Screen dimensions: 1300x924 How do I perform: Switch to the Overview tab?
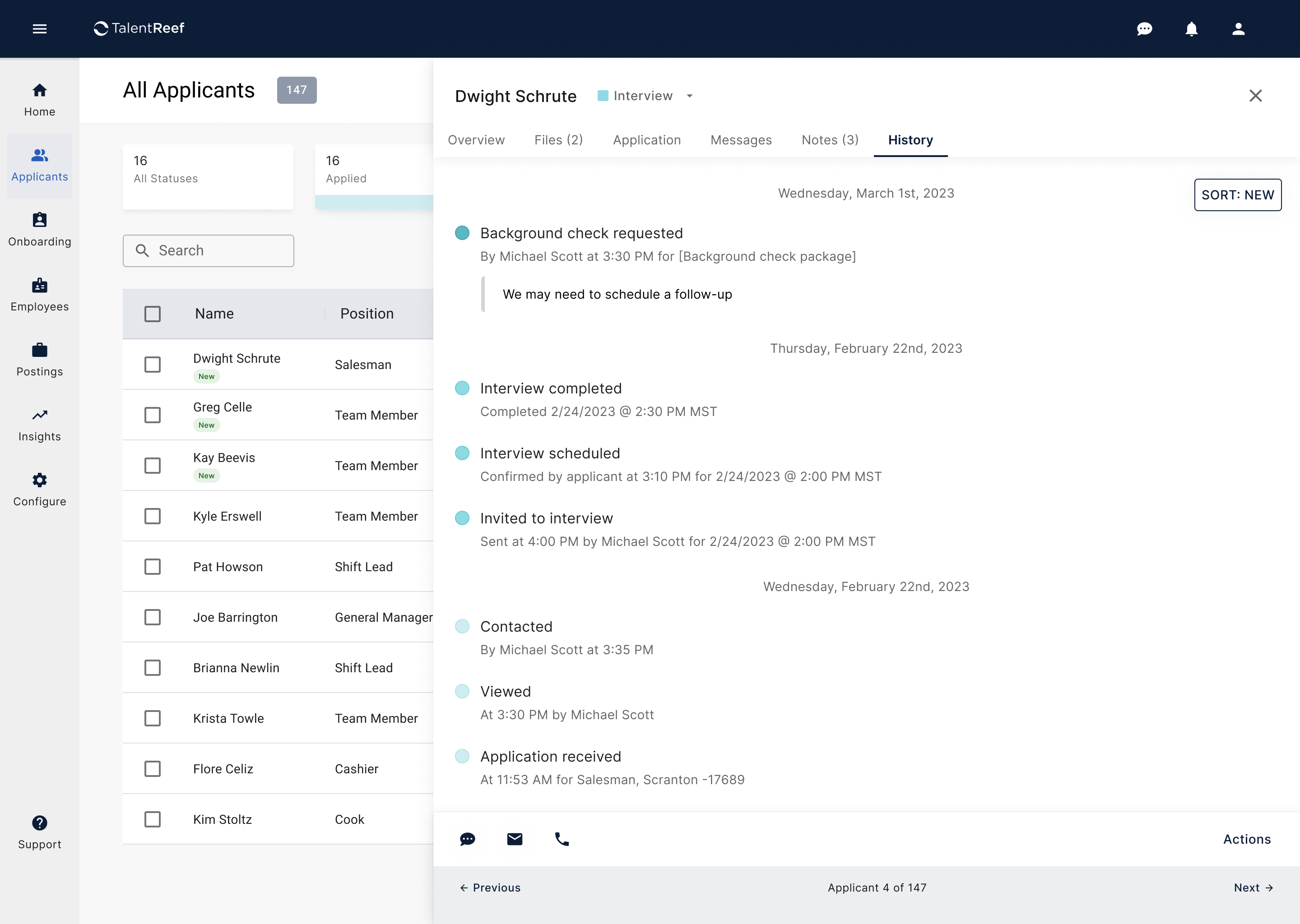click(476, 140)
